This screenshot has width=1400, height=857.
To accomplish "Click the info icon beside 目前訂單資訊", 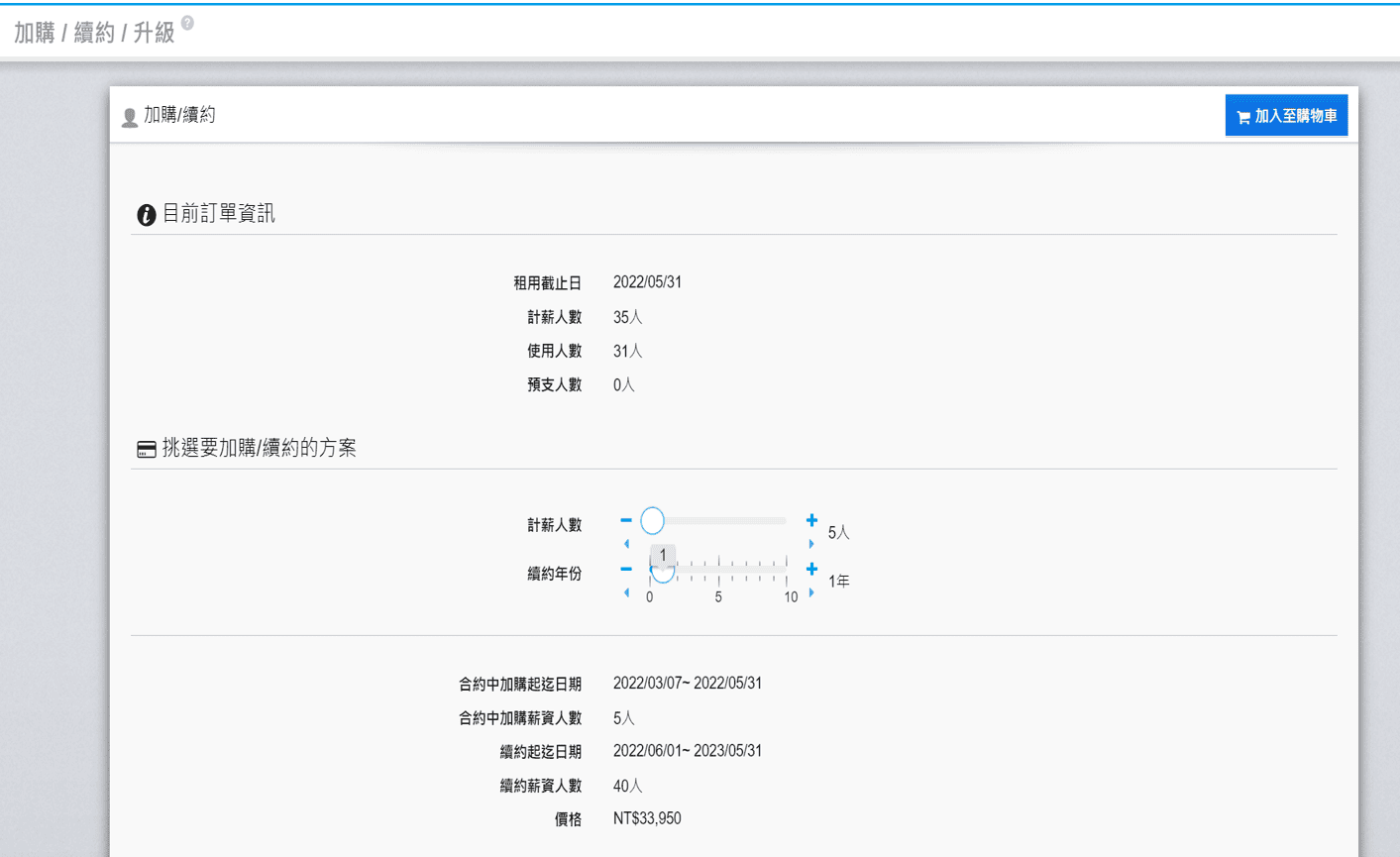I will click(x=147, y=215).
